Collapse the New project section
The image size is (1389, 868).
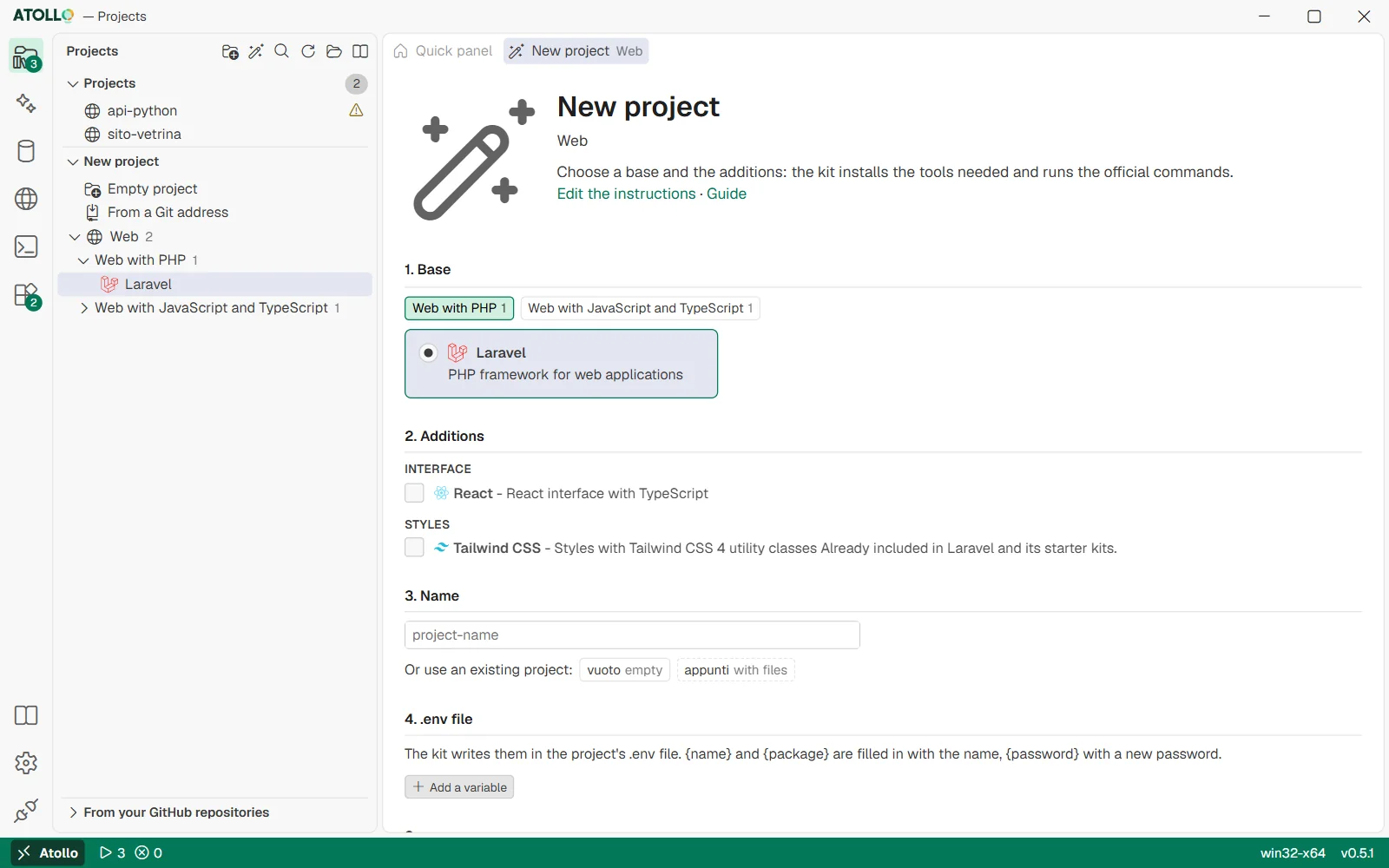[73, 161]
